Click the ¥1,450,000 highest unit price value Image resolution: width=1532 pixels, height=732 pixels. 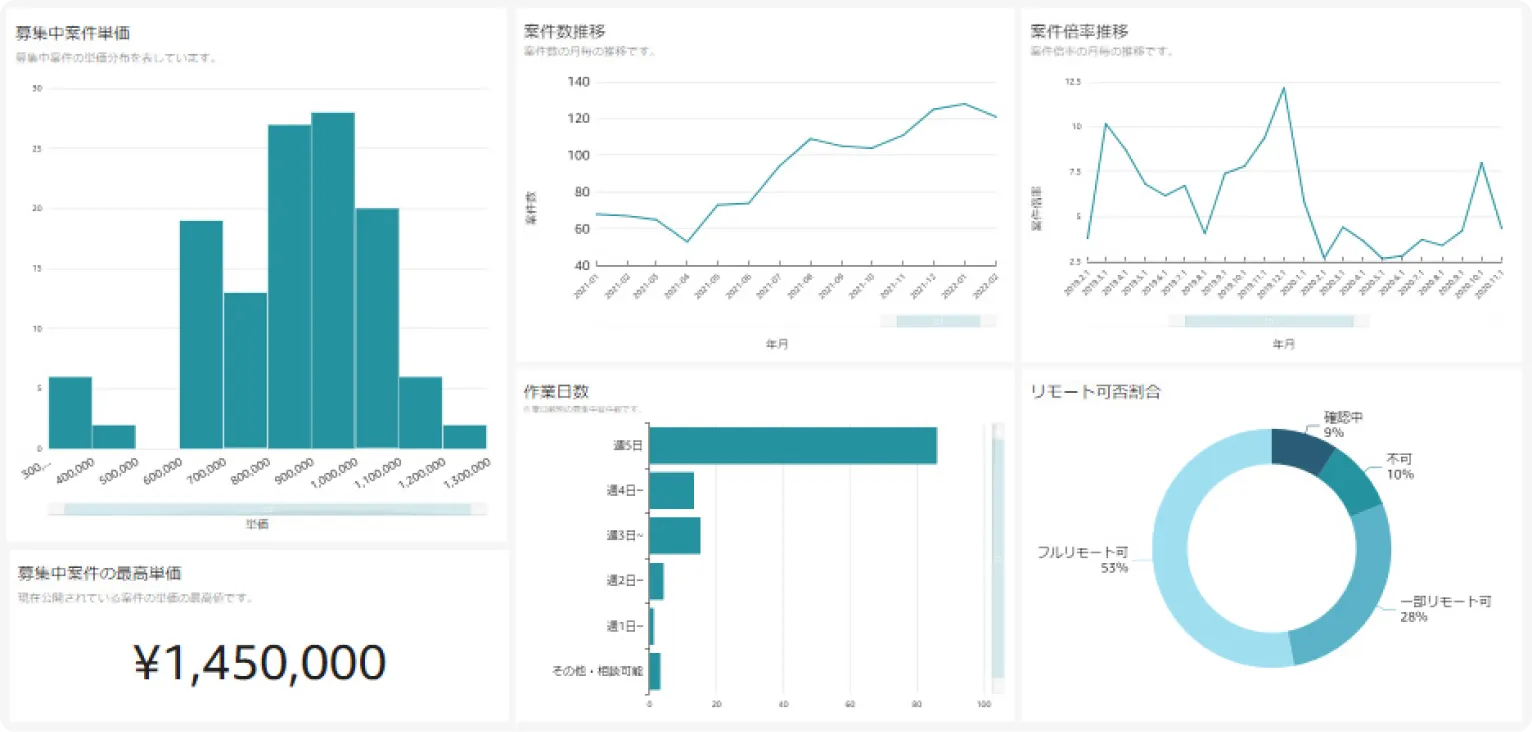(x=259, y=663)
